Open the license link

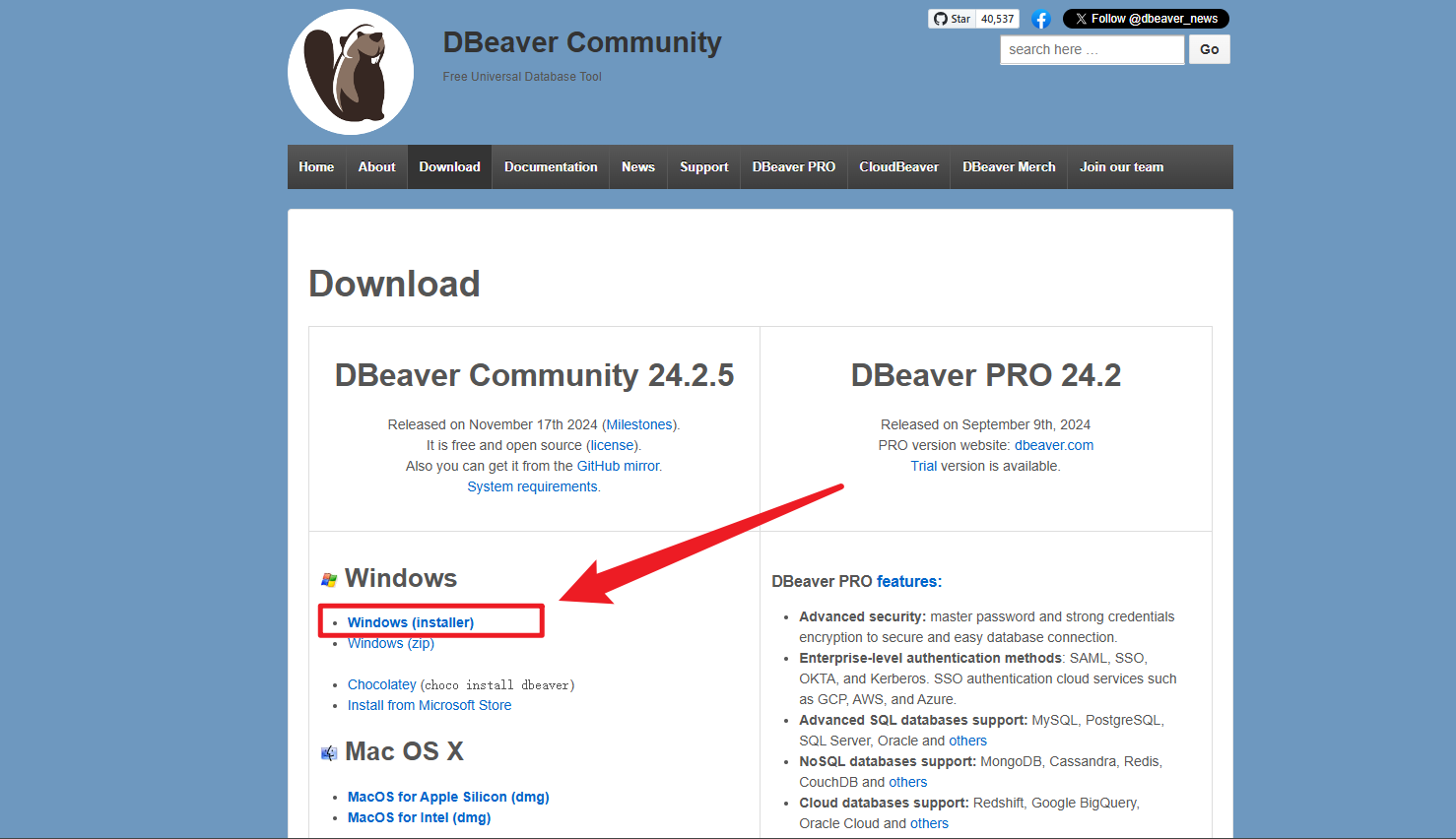pos(613,445)
